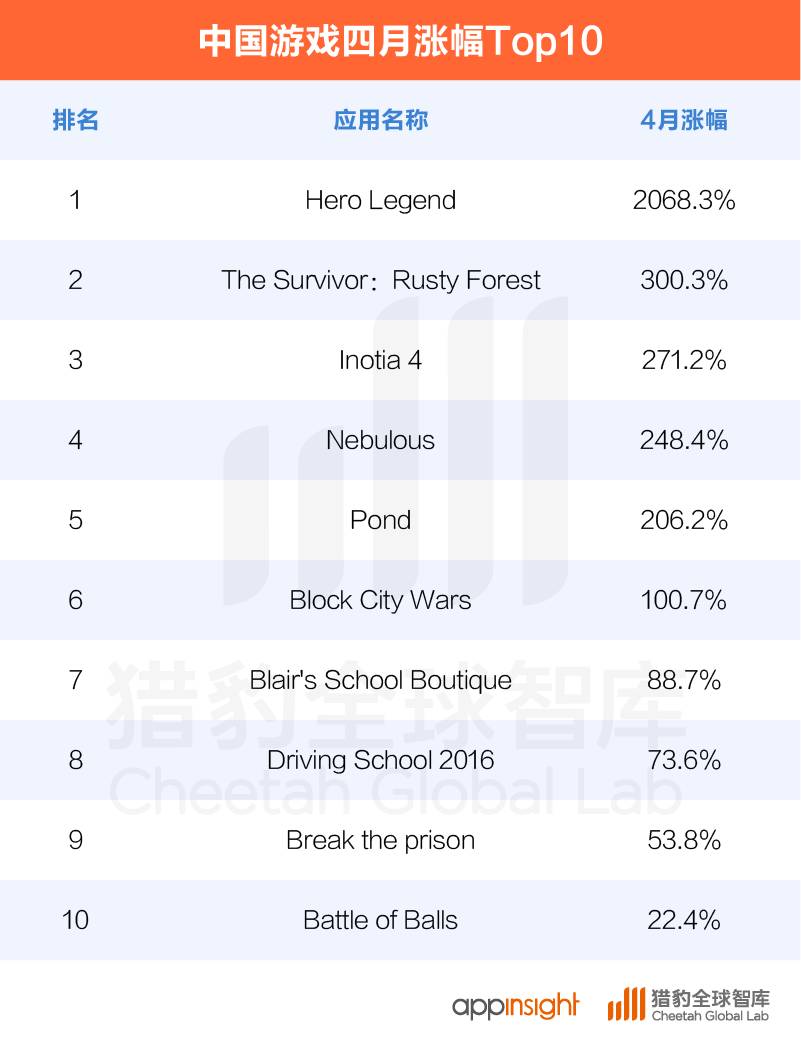801x1051 pixels.
Task: Click the 中国游戏四月涨幅Top10 title banner
Action: point(400,41)
